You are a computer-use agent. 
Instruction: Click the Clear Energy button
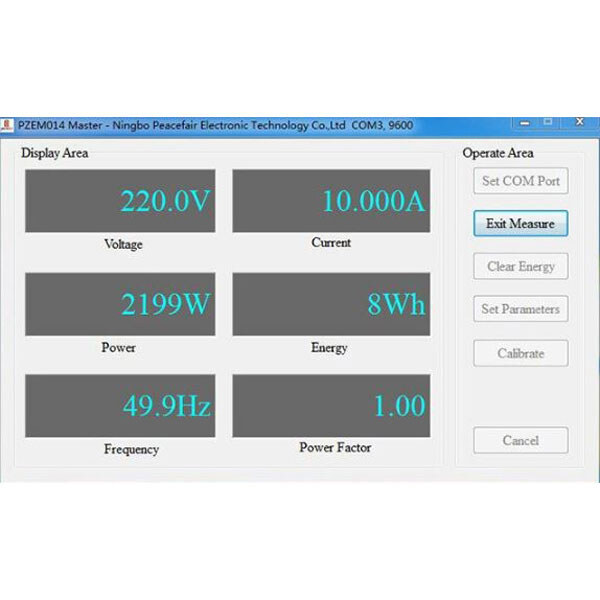tap(520, 266)
